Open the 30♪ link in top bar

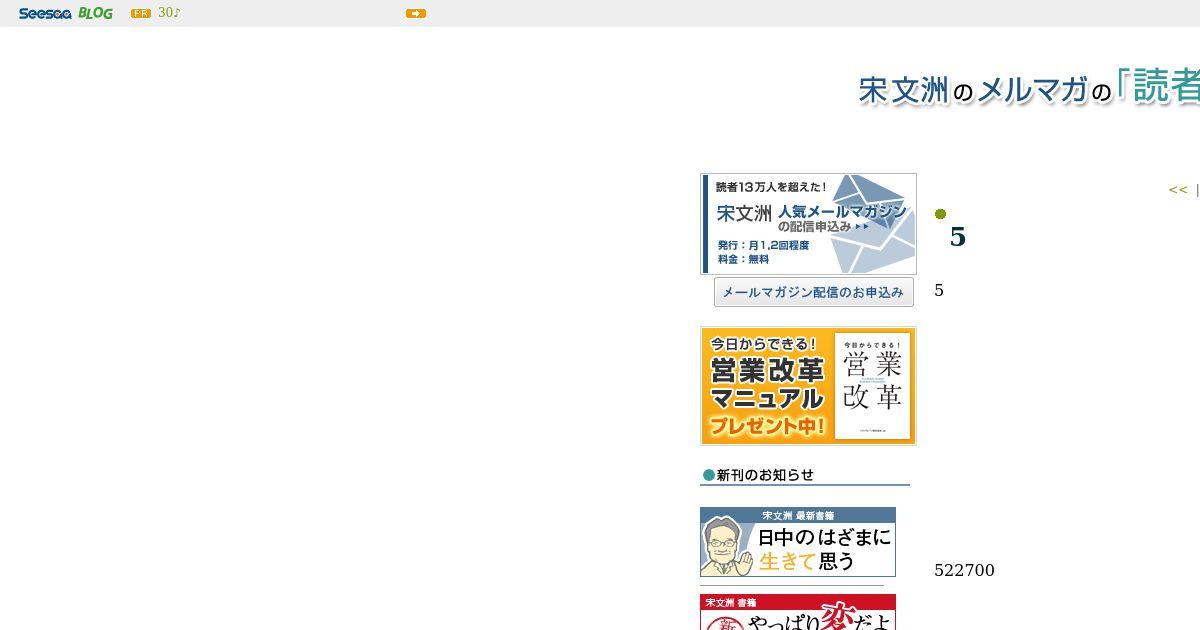pyautogui.click(x=168, y=13)
